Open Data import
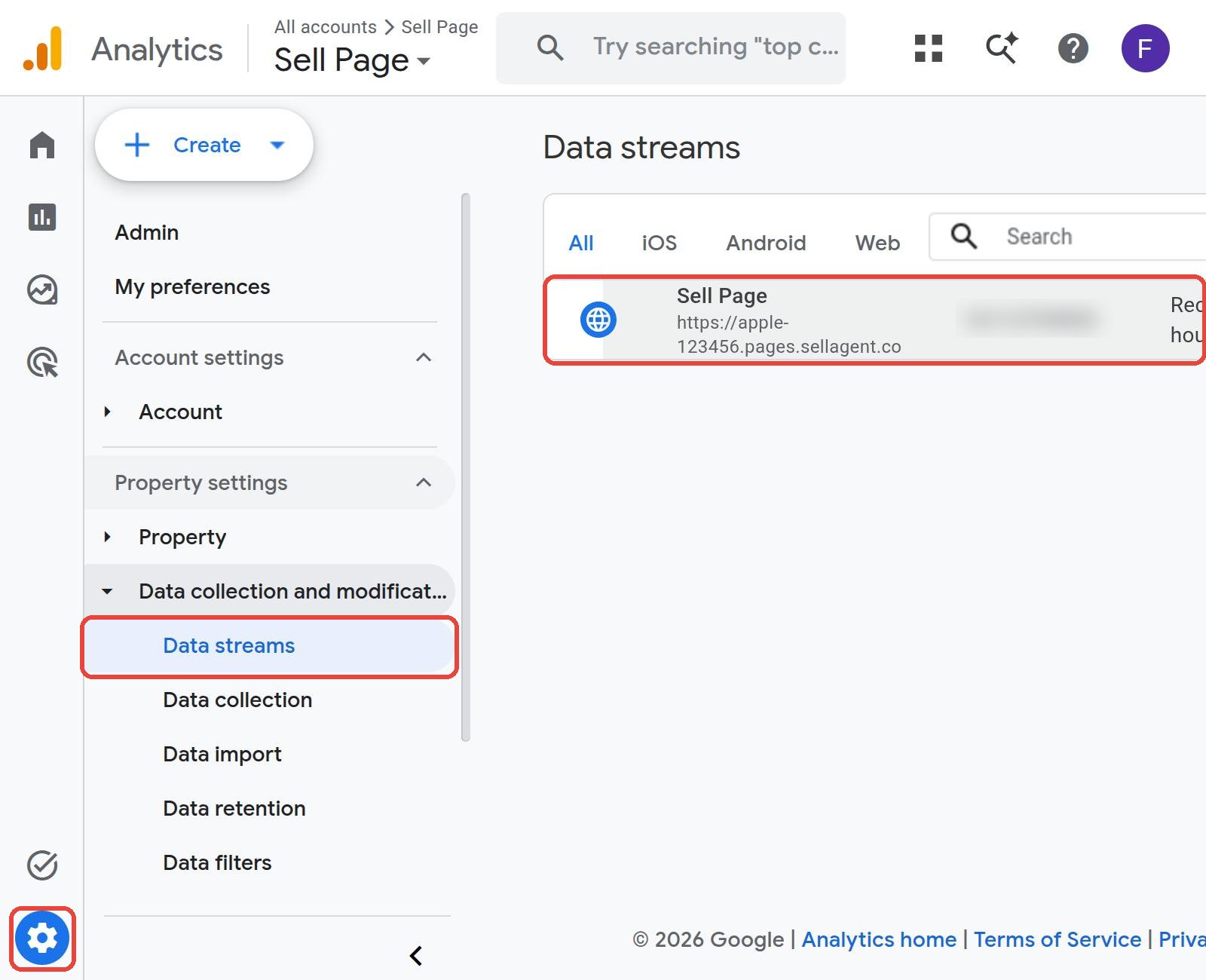 pyautogui.click(x=222, y=754)
